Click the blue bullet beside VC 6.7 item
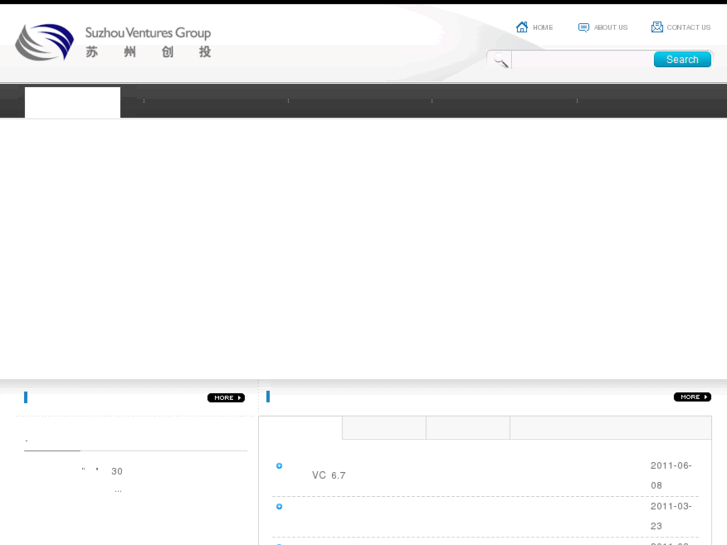Screen dimensions: 727x545 279,466
